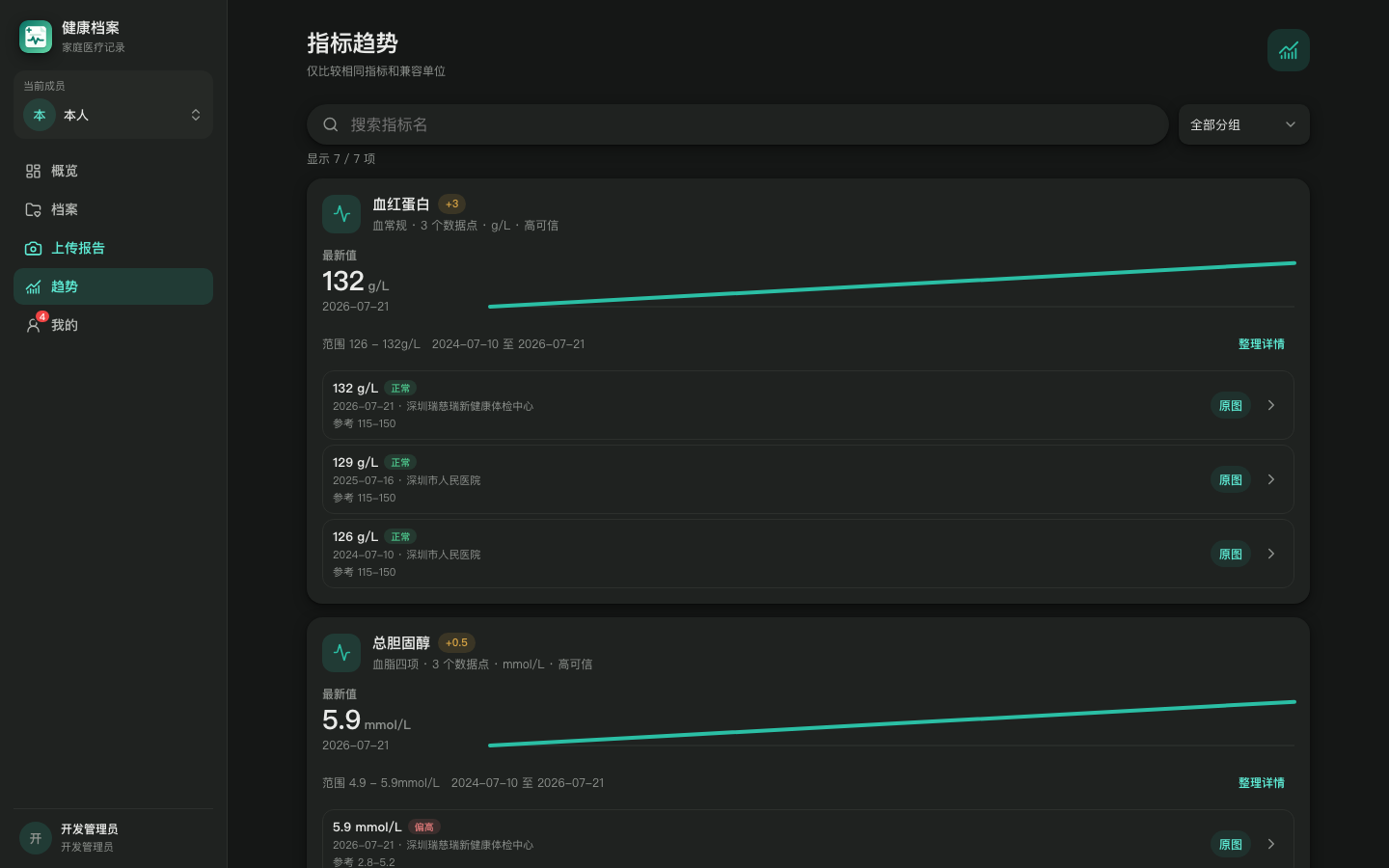The width and height of the screenshot is (1389, 868).
Task: Open the 概览 sidebar item
Action: (113, 171)
